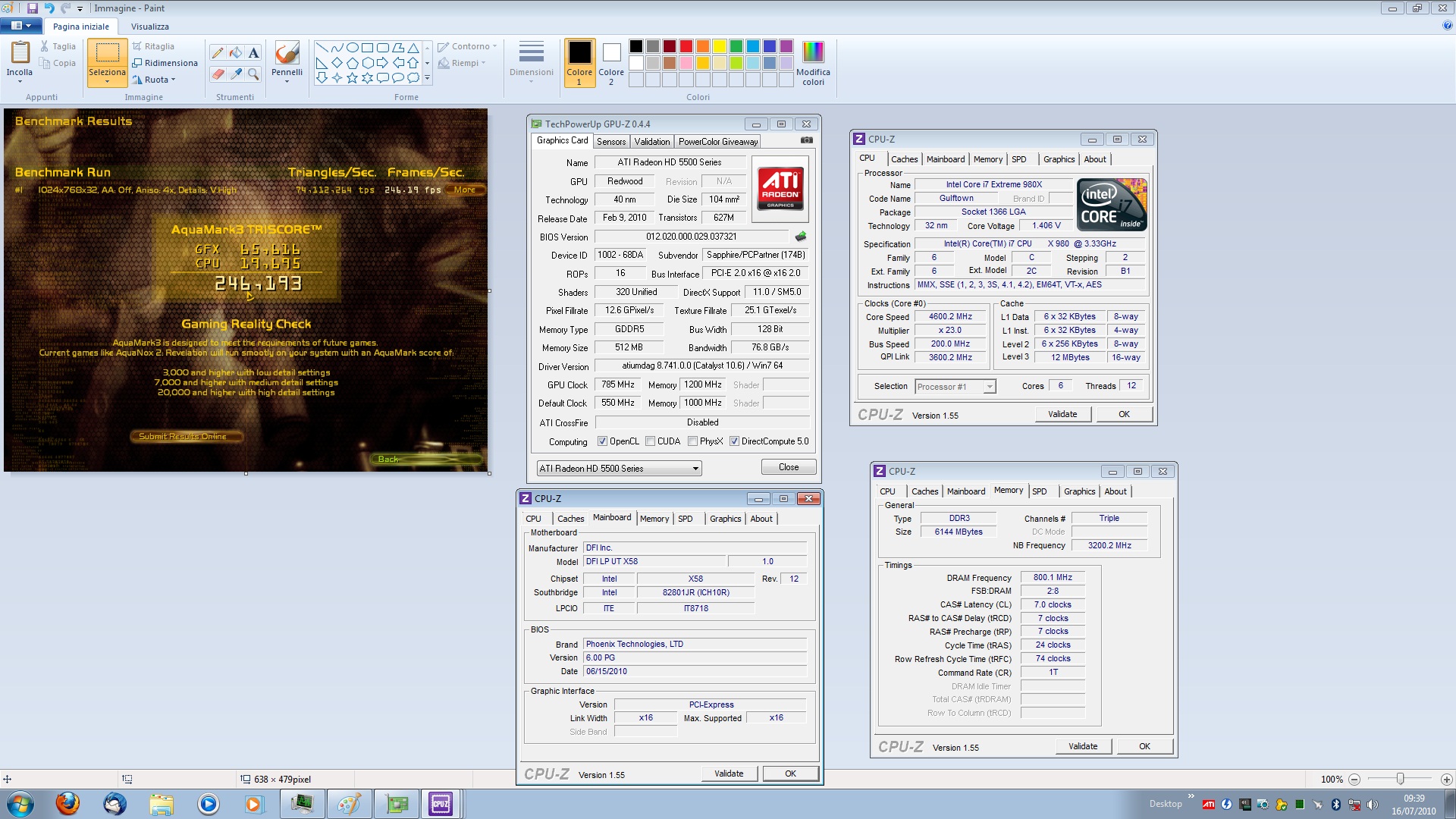
Task: Open the ATI Radeon HD 5500 Series dropdown
Action: 695,469
